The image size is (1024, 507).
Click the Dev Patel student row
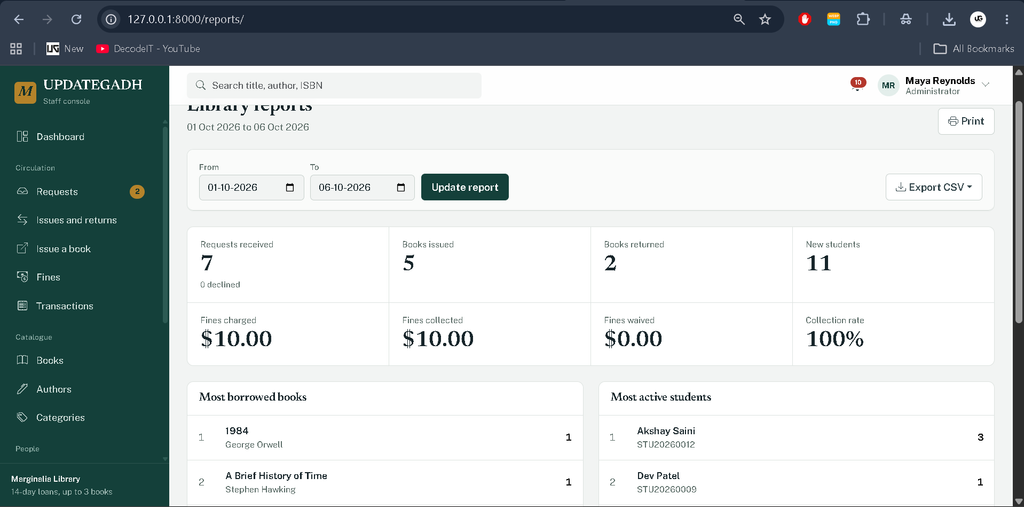coord(797,483)
